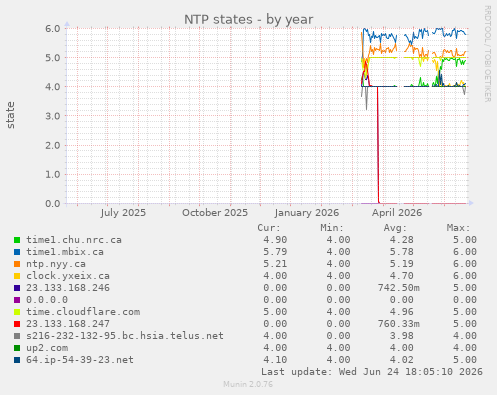This screenshot has width=497, height=395.
Task: Click the lime time.cloudflare.com legend swatch
Action: point(17,312)
